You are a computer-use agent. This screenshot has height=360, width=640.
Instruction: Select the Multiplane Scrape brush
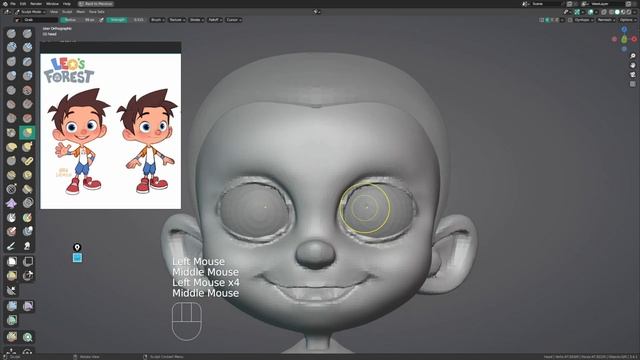pyautogui.click(x=27, y=118)
